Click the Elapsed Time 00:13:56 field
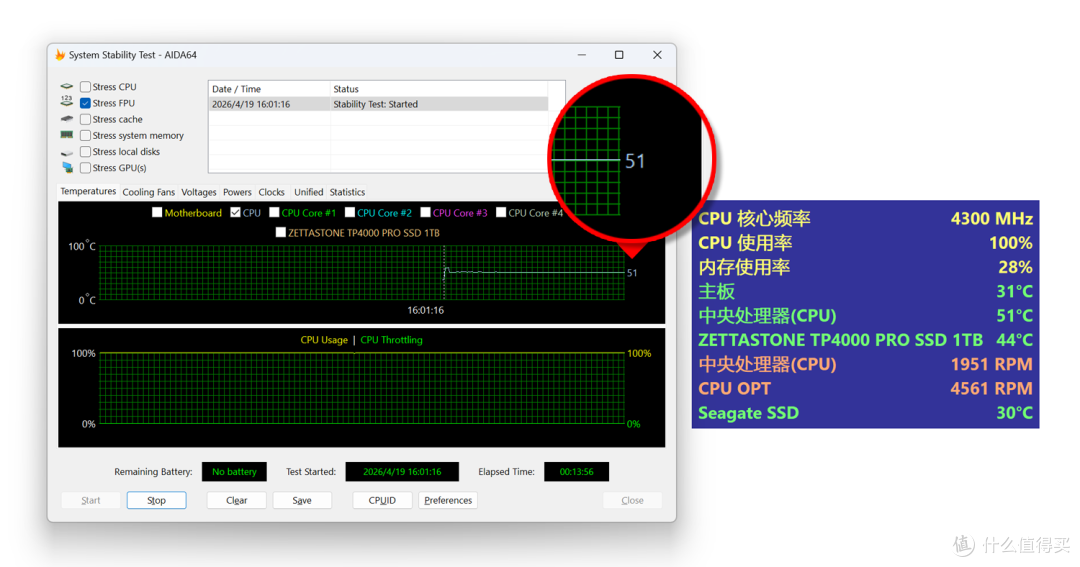 pos(577,472)
